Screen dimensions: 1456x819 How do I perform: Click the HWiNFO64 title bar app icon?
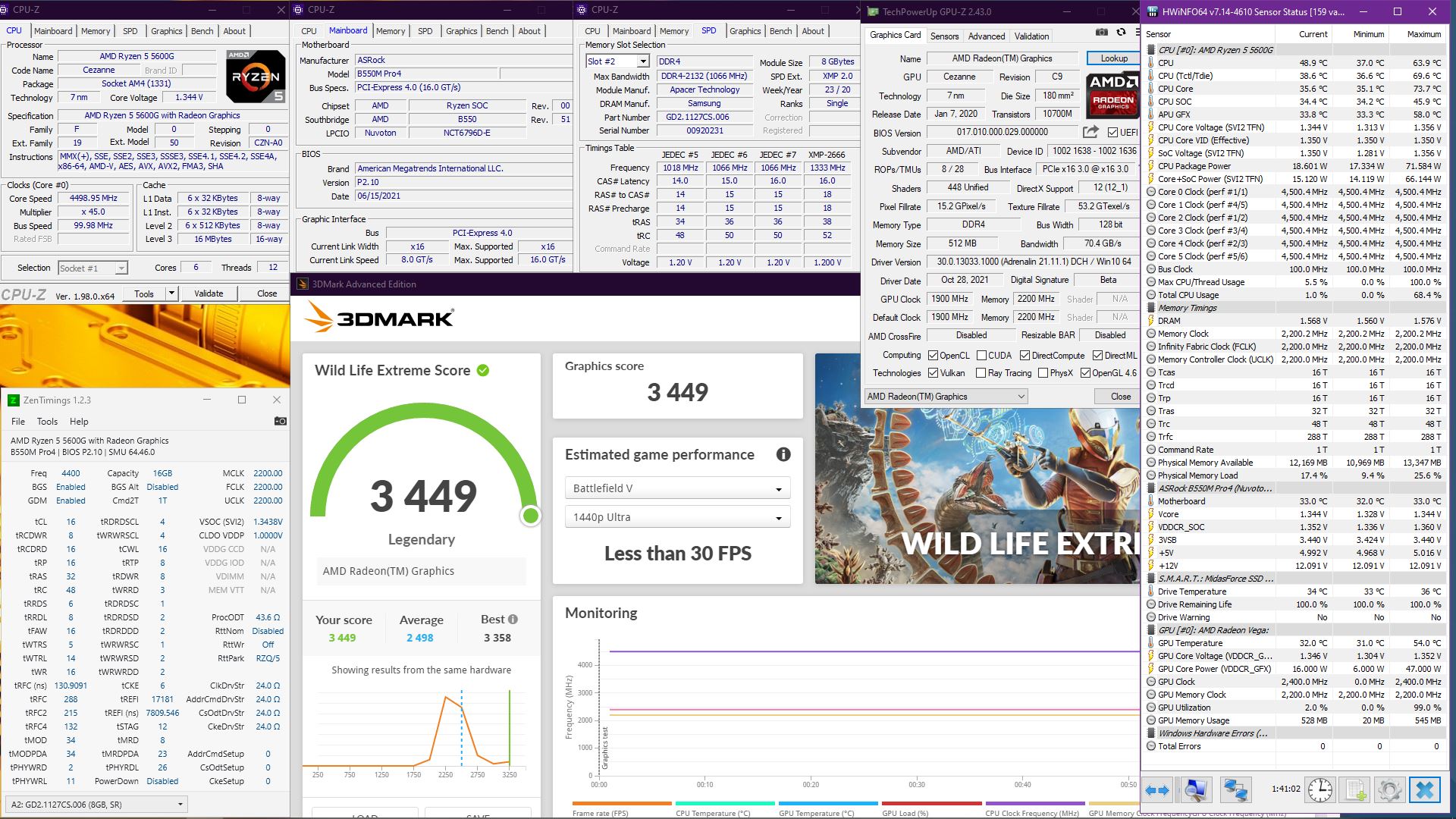pos(1153,11)
